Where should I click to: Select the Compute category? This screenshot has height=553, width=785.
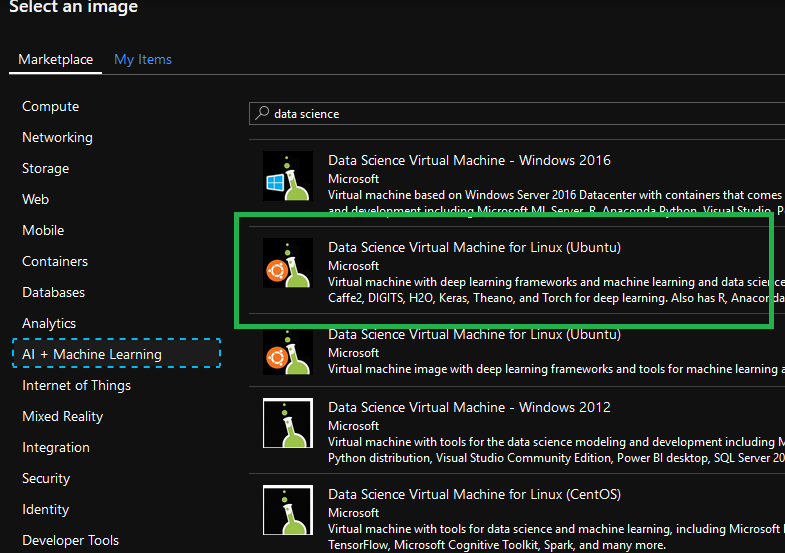tap(51, 107)
